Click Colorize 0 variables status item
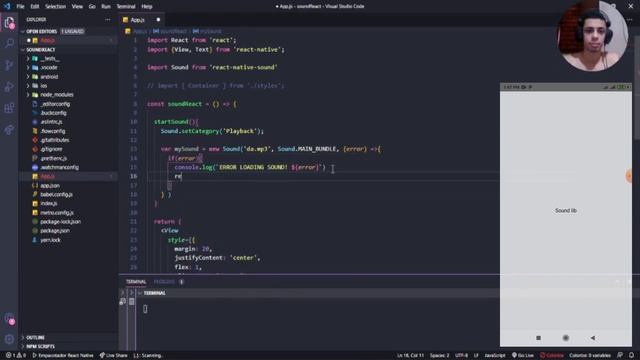The height and width of the screenshot is (360, 640). point(590,356)
